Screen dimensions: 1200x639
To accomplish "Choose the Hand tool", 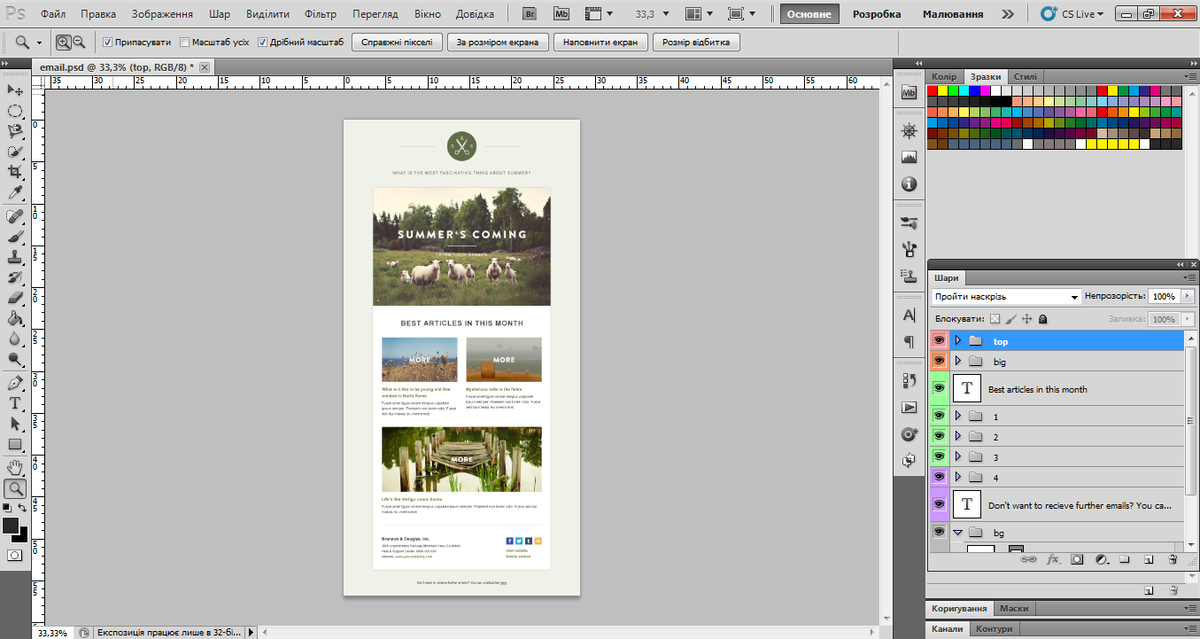I will tap(15, 467).
